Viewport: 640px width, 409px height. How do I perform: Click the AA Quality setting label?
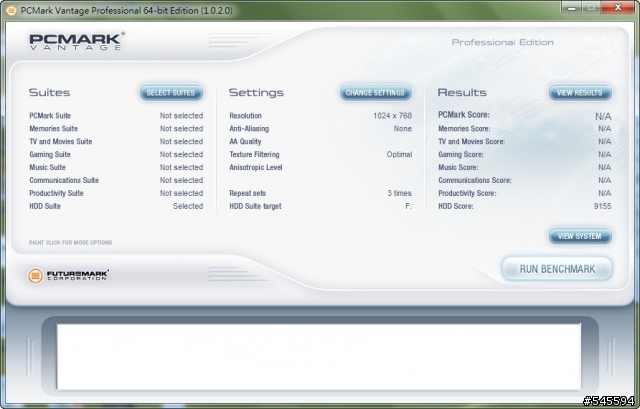[245, 142]
